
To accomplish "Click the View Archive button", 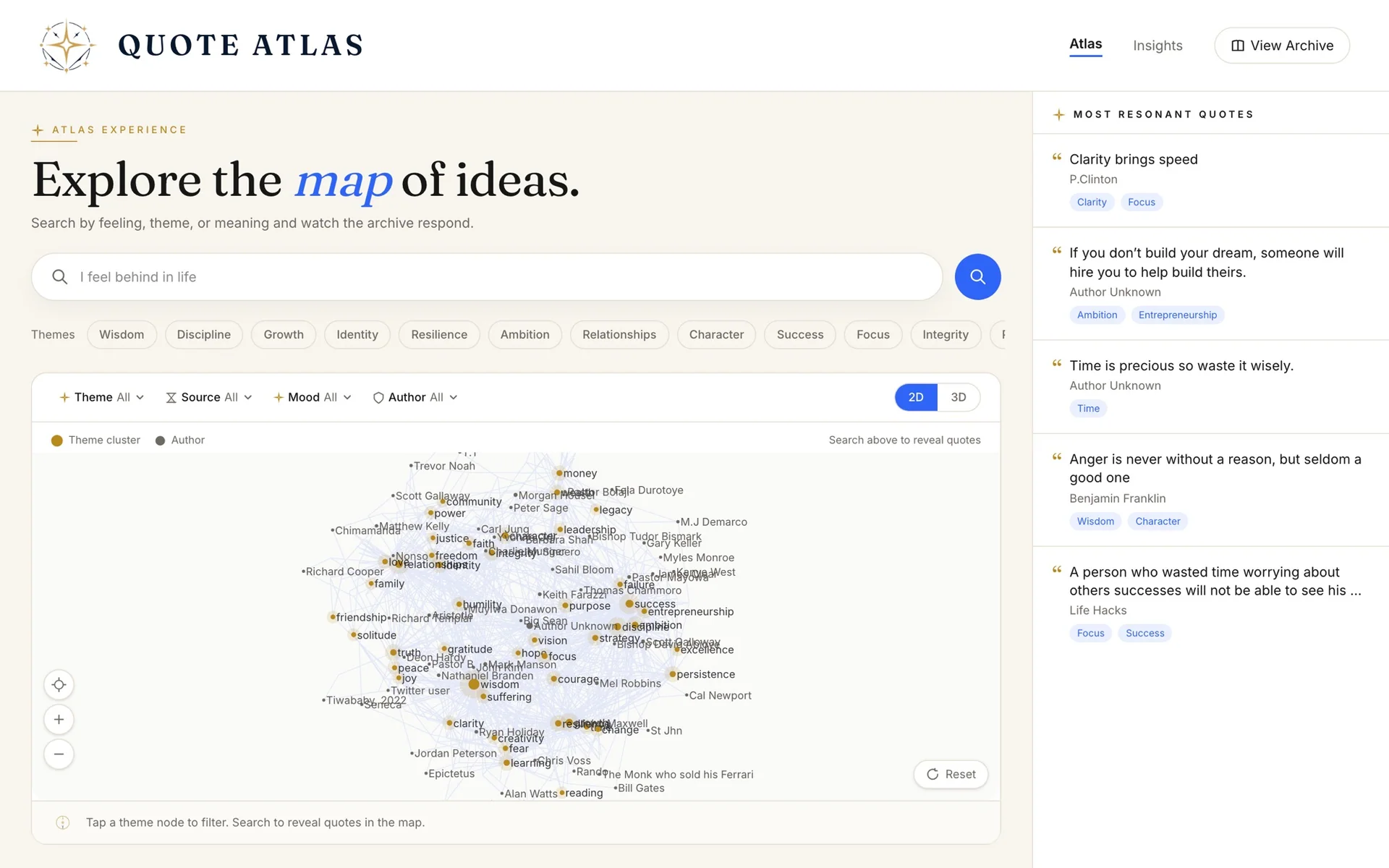I will (1282, 46).
